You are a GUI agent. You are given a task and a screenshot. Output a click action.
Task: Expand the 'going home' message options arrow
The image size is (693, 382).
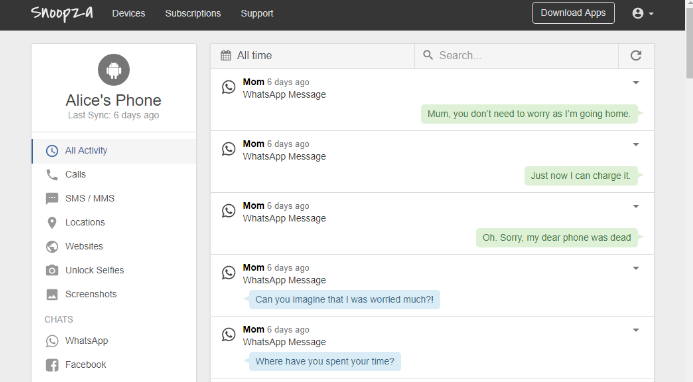636,83
